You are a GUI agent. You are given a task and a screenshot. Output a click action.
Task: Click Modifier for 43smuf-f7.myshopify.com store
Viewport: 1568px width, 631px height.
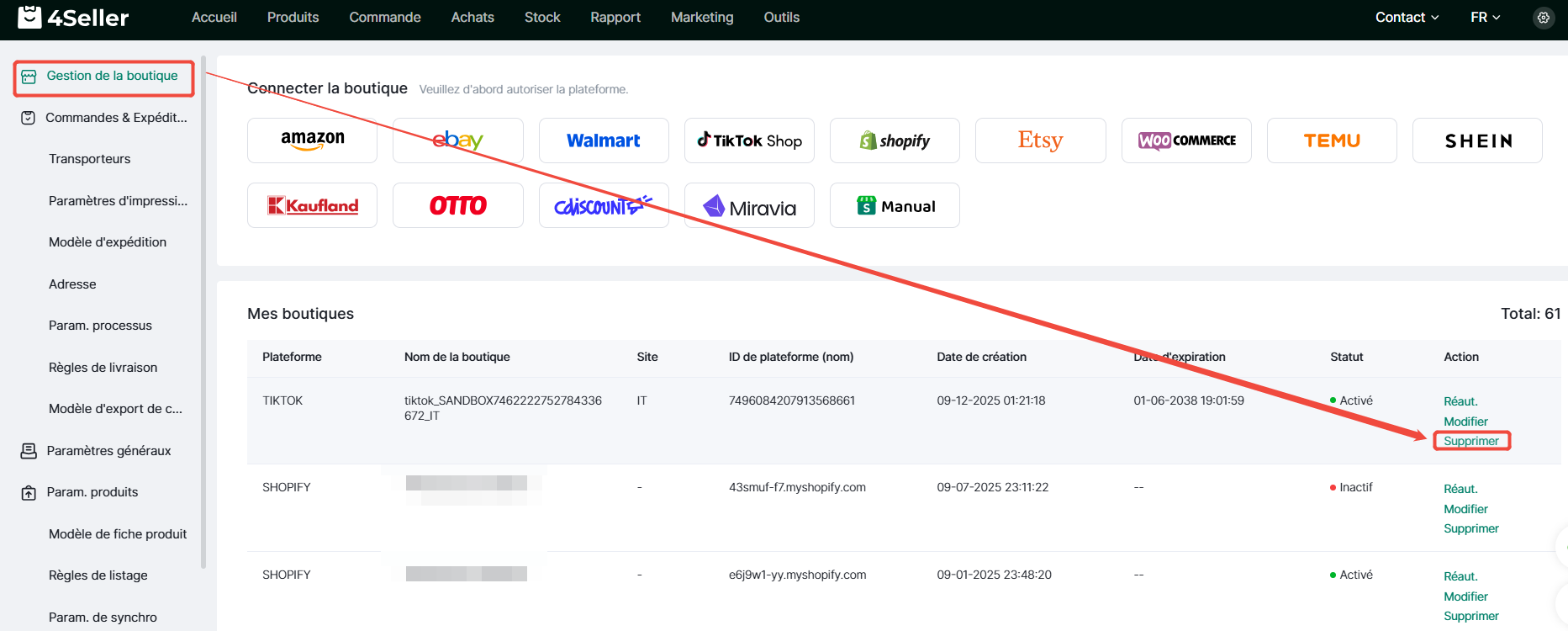1465,509
